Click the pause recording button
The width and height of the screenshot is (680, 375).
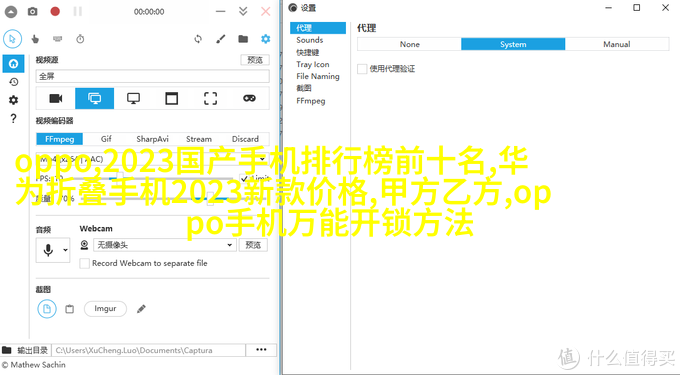coord(78,11)
